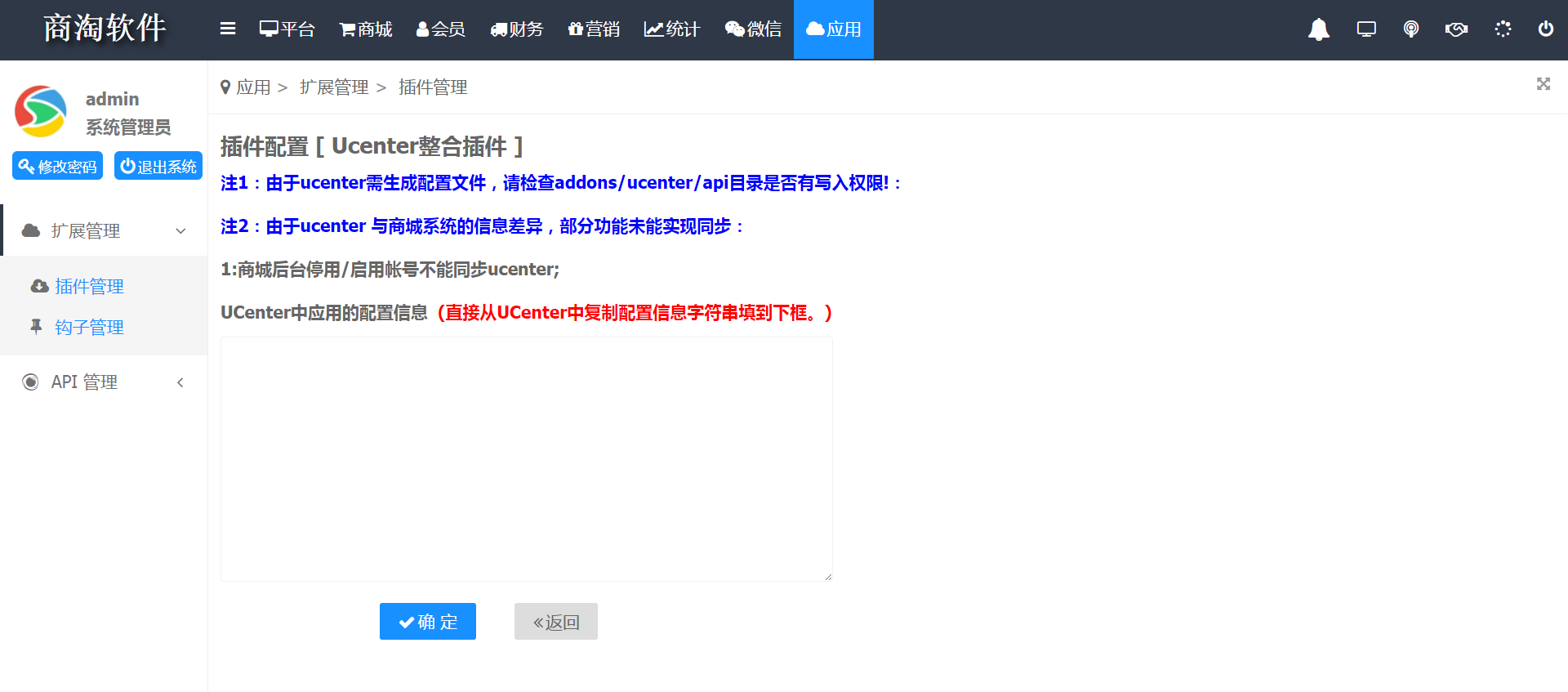Click the "admin" username text

tap(112, 99)
